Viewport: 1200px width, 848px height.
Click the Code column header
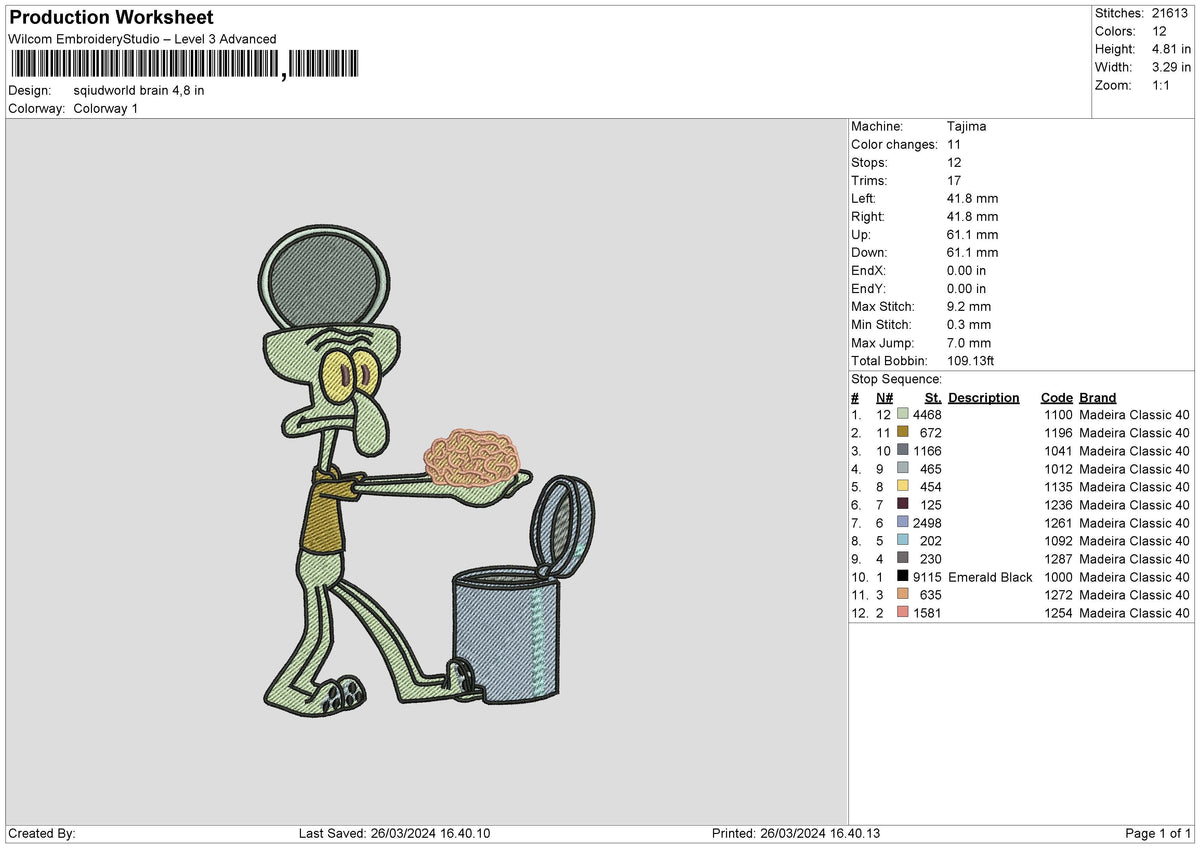pos(1056,397)
